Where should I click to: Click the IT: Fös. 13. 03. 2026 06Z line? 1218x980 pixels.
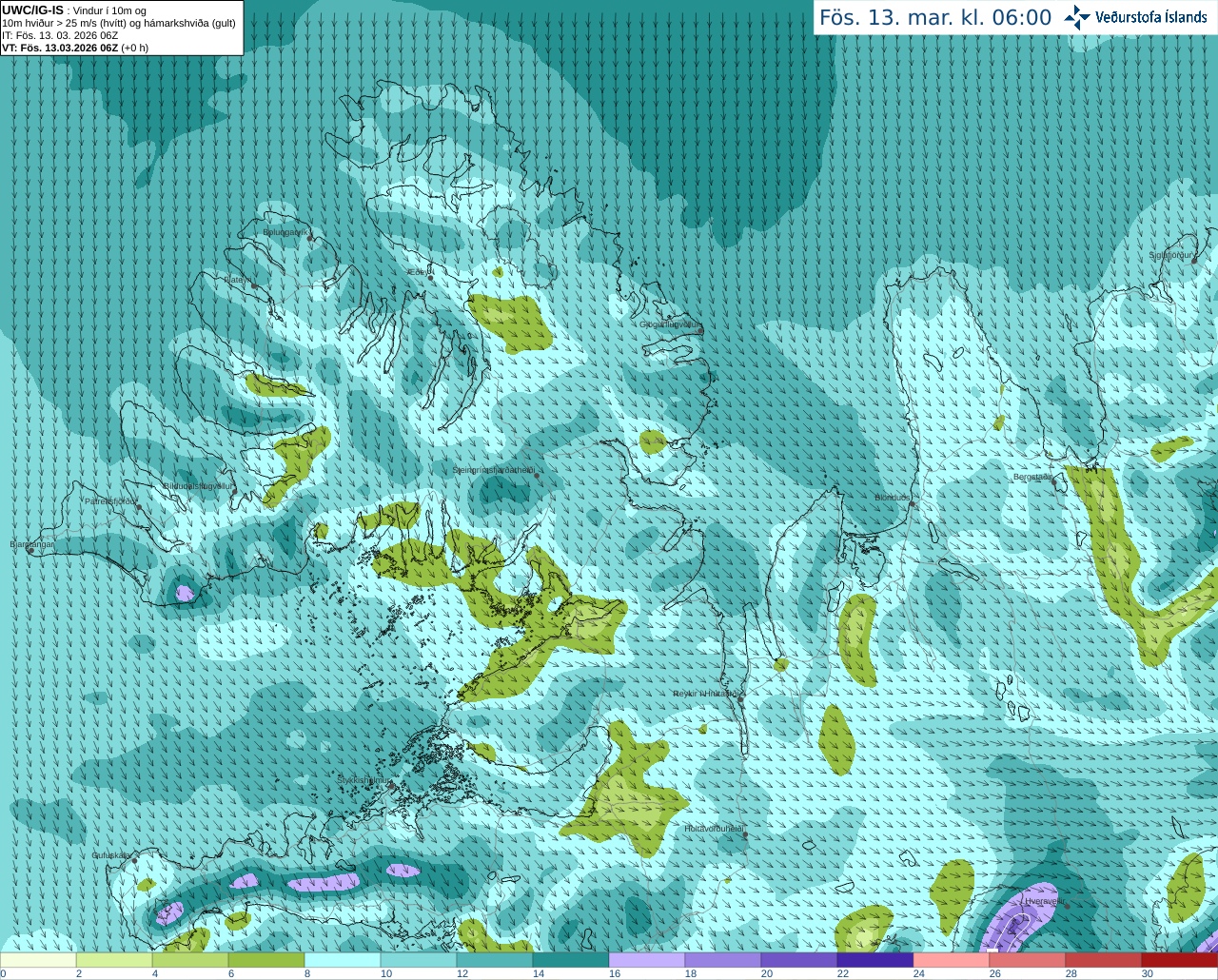[60, 35]
